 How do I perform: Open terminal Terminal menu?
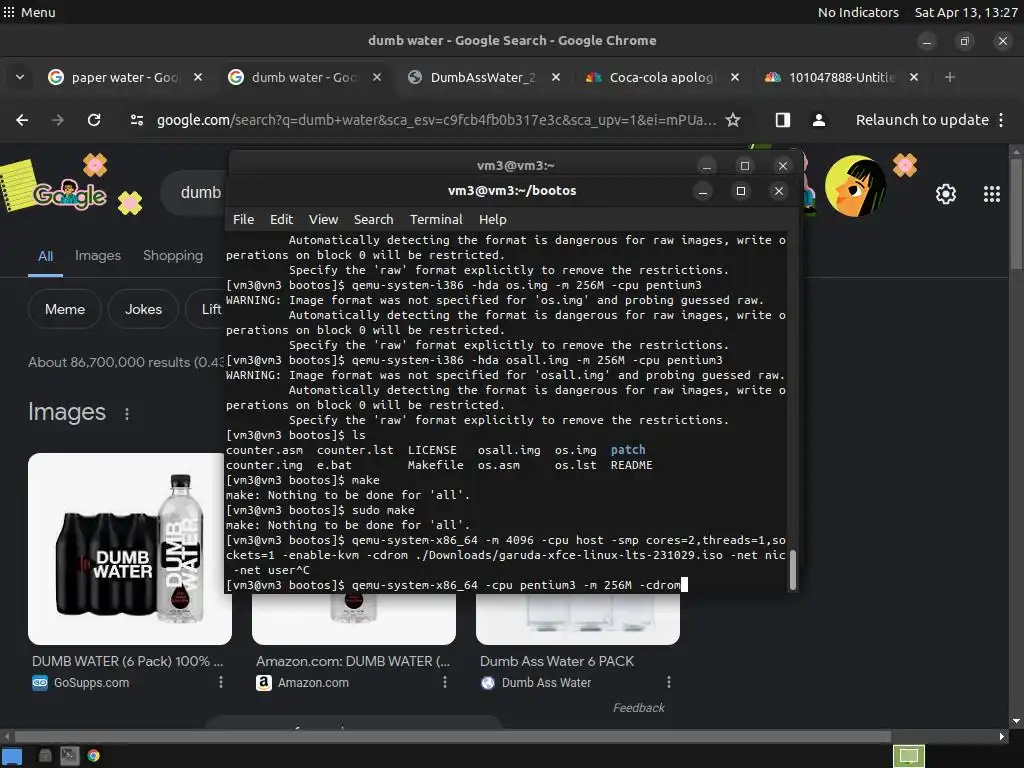[x=436, y=219]
